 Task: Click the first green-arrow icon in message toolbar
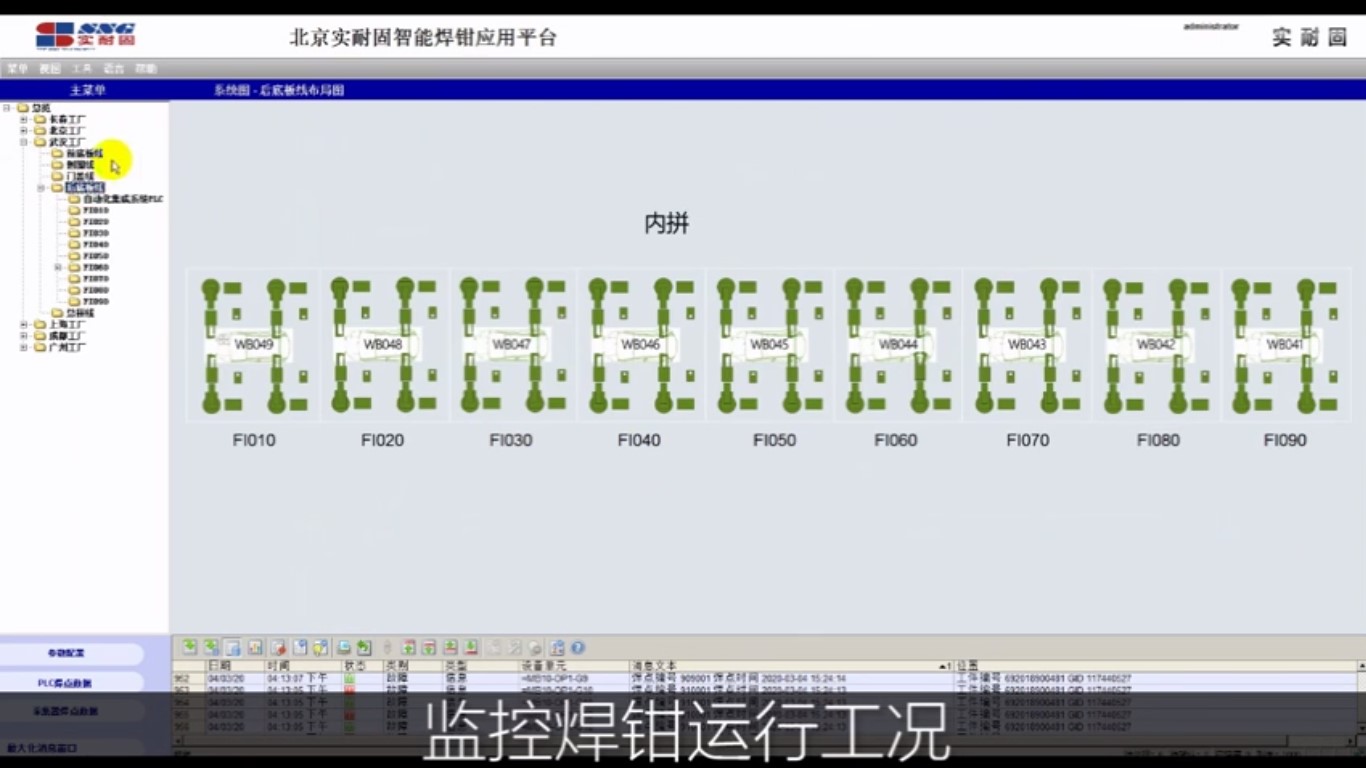point(189,648)
